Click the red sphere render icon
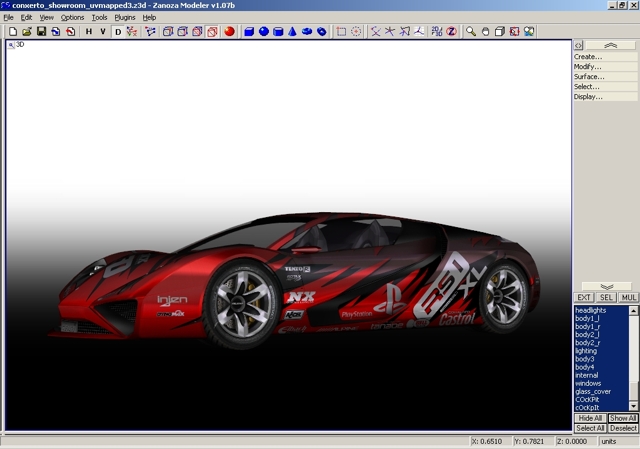The width and height of the screenshot is (640, 449). pyautogui.click(x=229, y=31)
